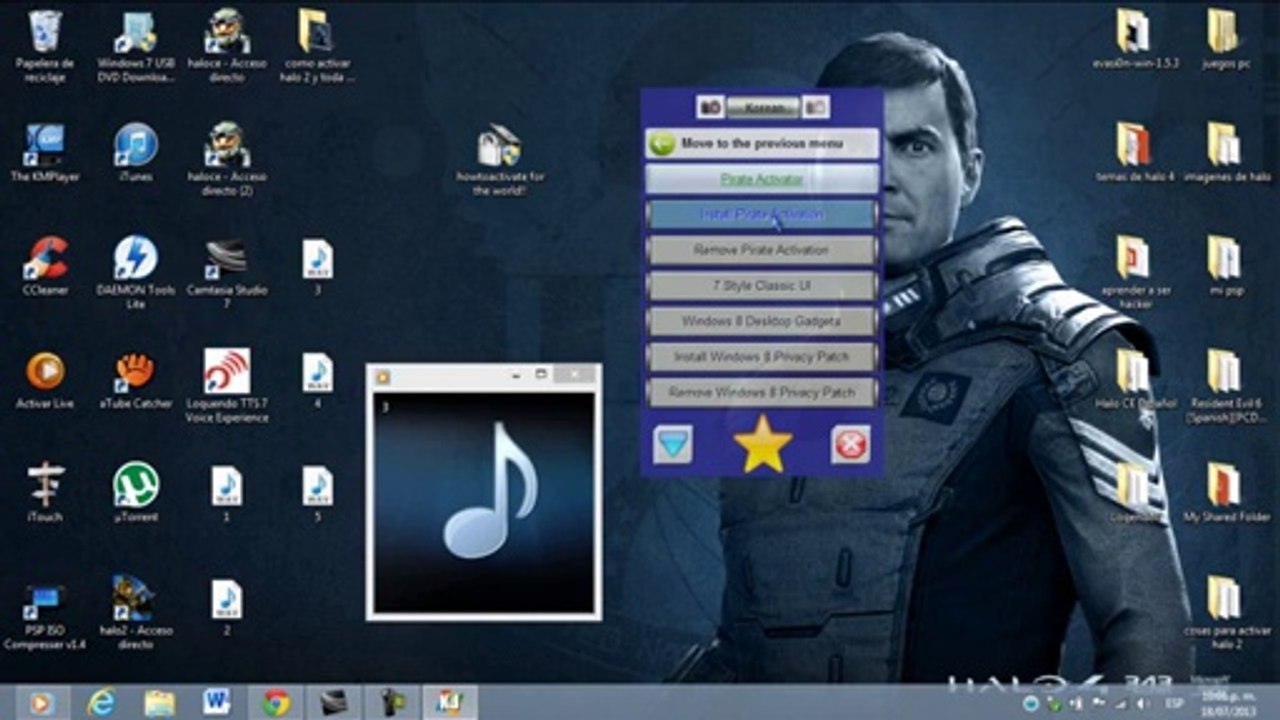Open the 'imagenes de halo' folder
1280x720 pixels.
pyautogui.click(x=1226, y=153)
